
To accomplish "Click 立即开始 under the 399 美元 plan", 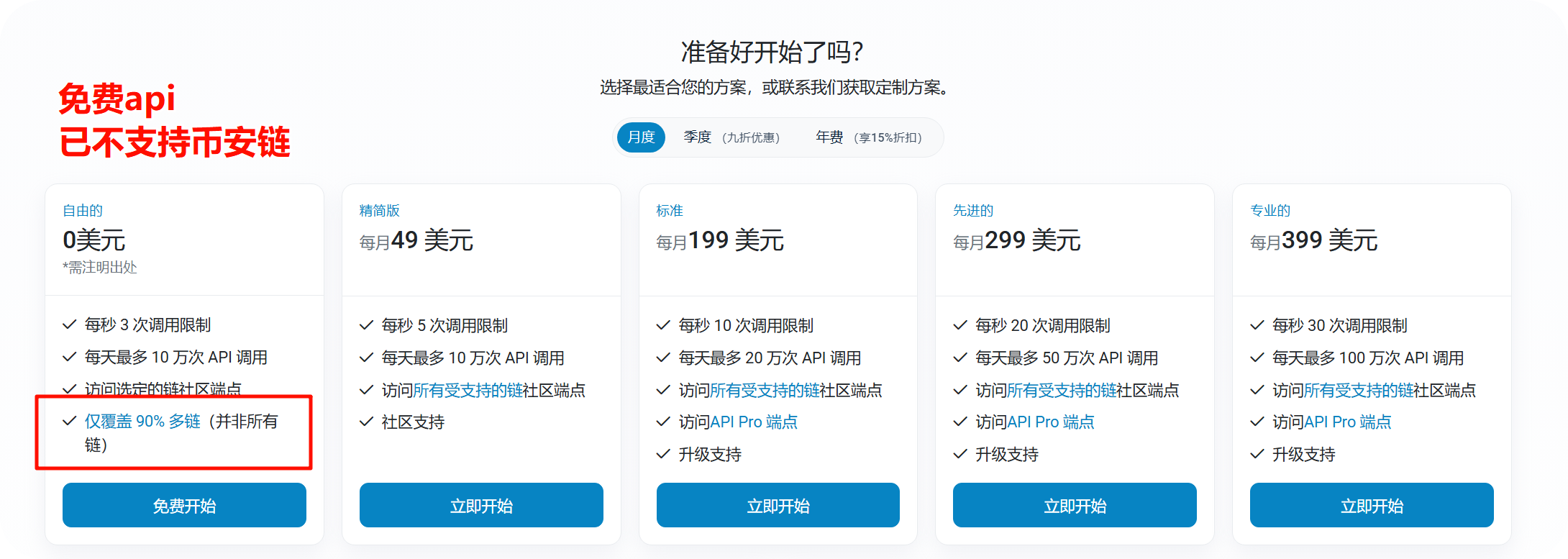I will 1372,506.
